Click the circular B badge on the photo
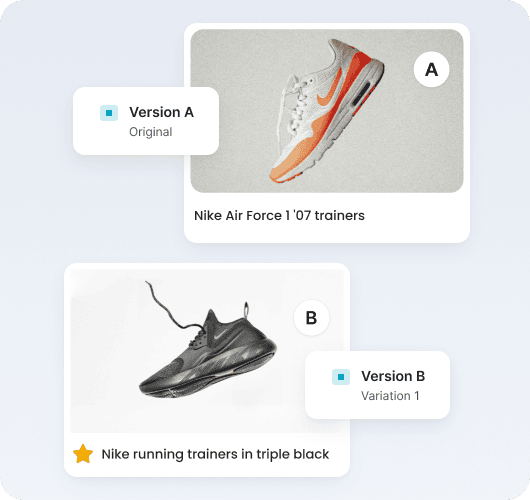 [x=311, y=318]
